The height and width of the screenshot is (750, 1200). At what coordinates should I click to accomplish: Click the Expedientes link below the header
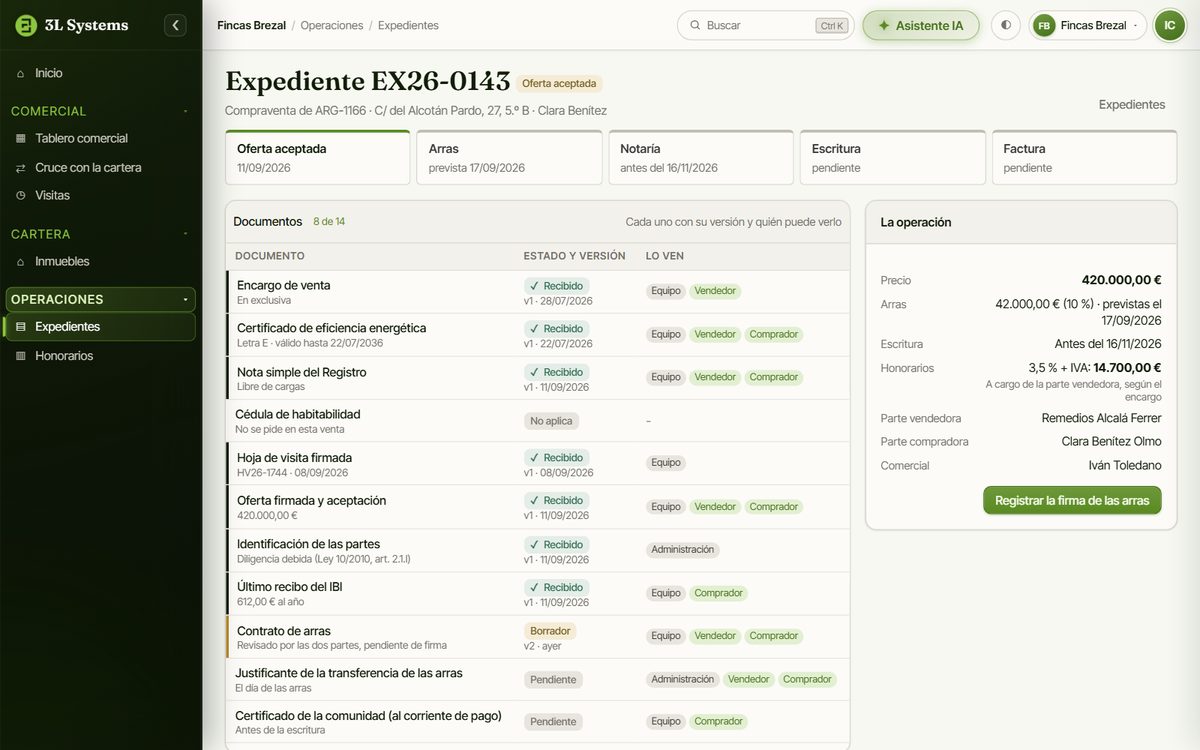pyautogui.click(x=1132, y=104)
